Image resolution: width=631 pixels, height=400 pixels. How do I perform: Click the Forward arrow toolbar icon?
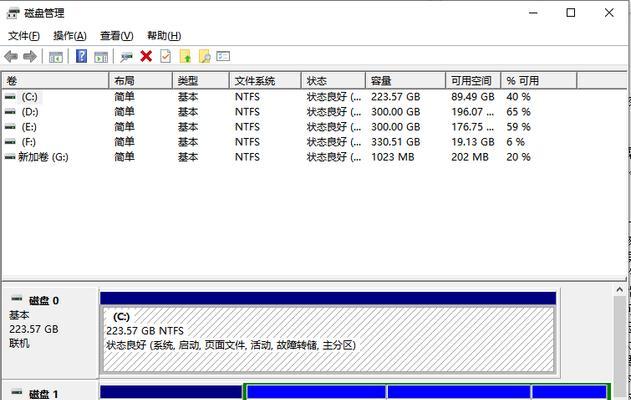(30, 56)
